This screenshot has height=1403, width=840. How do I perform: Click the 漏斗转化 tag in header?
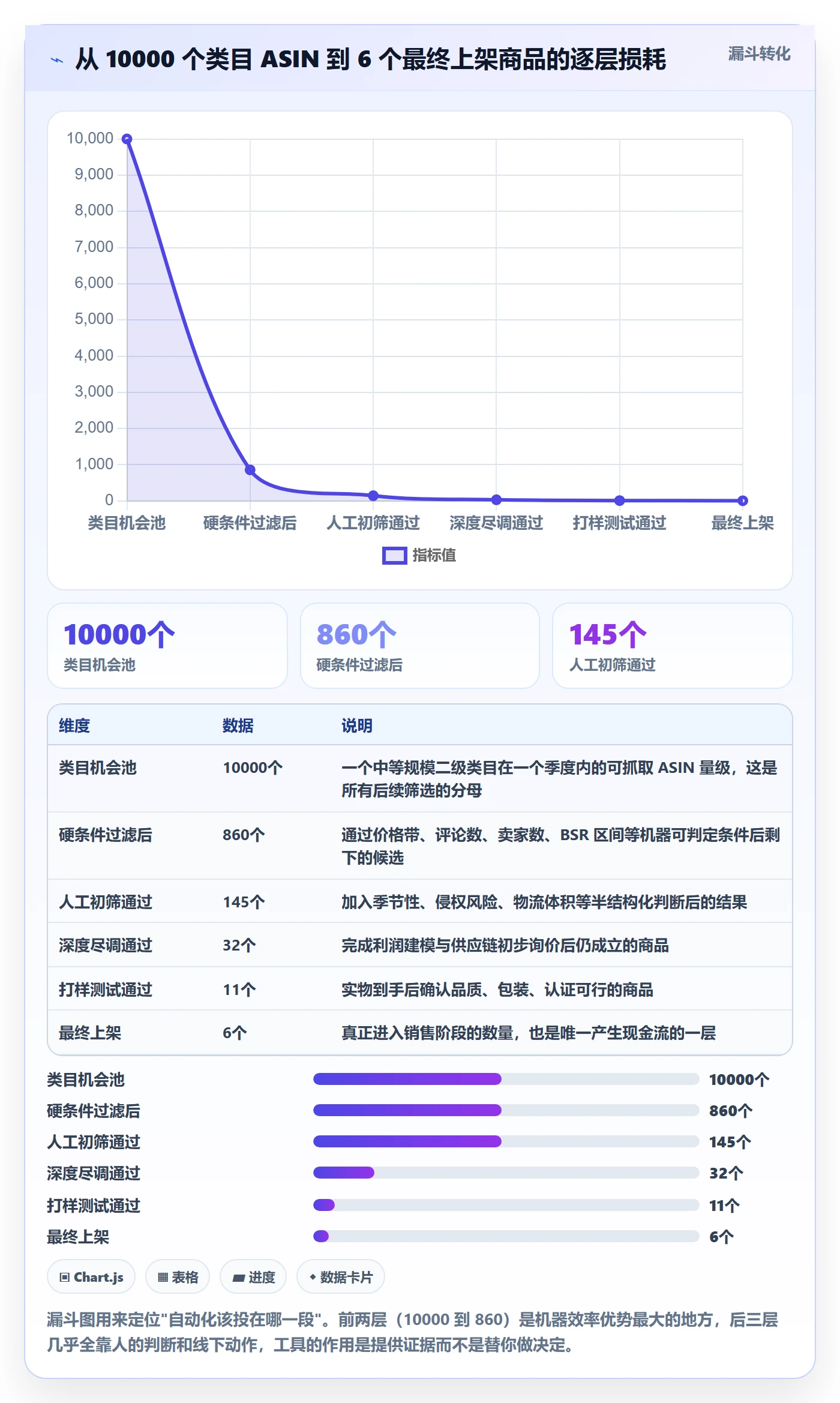point(759,54)
